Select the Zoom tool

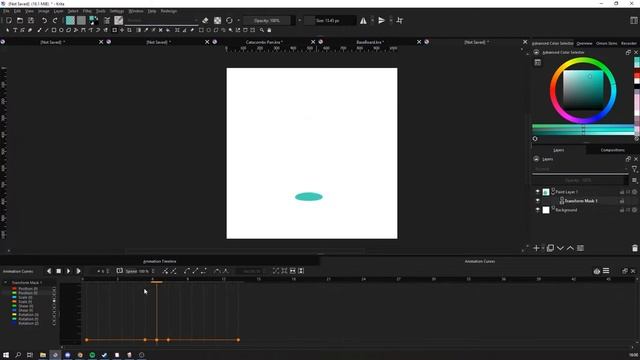pyautogui.click(x=262, y=30)
